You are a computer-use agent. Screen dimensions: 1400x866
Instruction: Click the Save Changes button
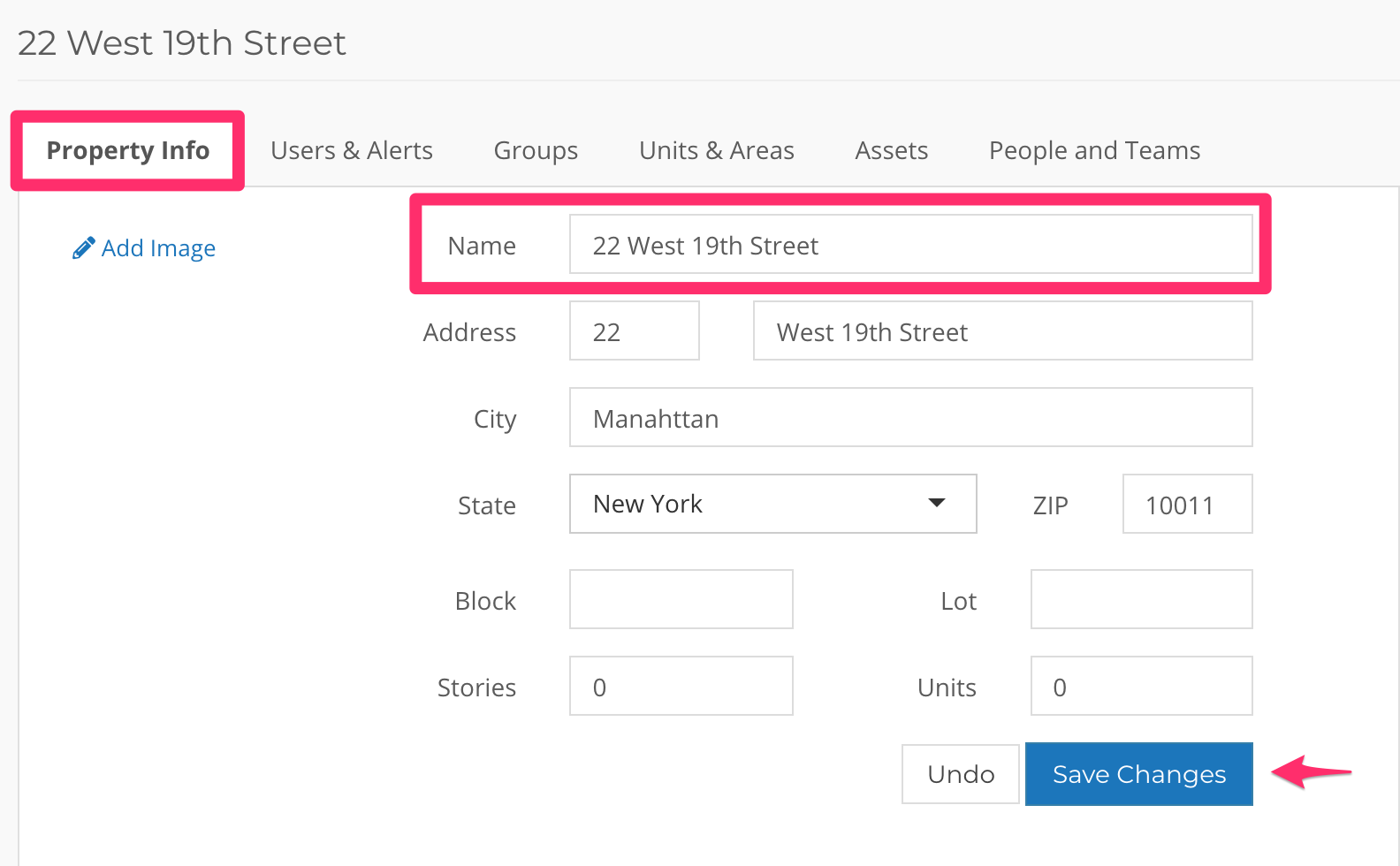click(x=1139, y=774)
